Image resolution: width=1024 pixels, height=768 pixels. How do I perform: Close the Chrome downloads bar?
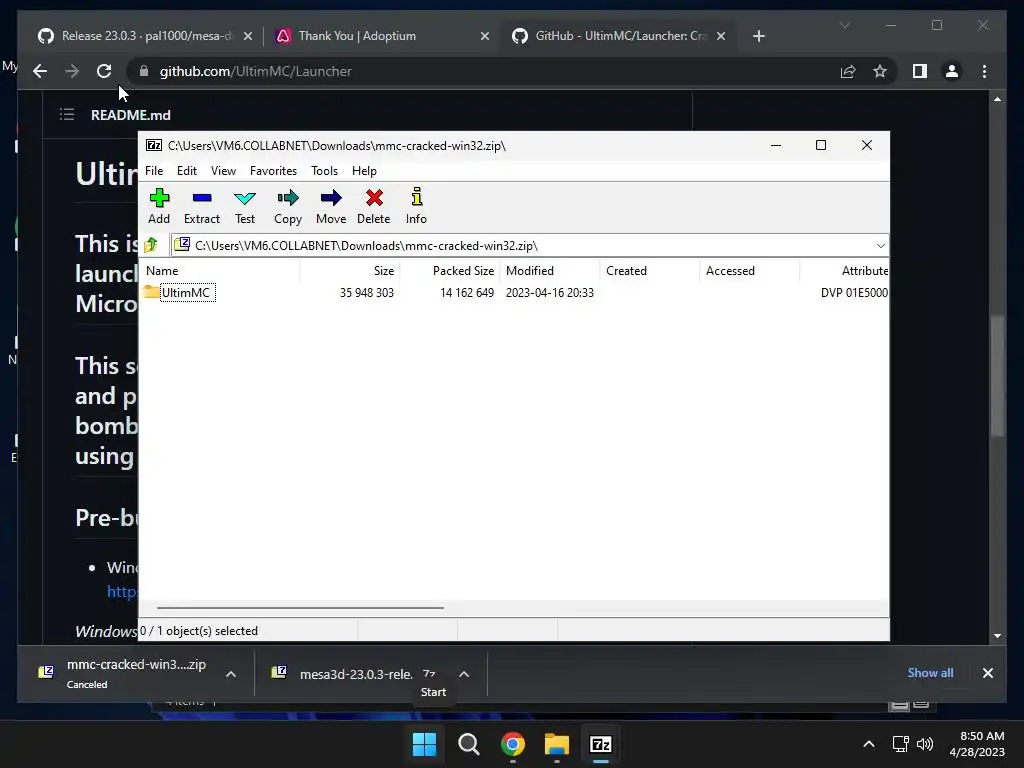pyautogui.click(x=987, y=673)
